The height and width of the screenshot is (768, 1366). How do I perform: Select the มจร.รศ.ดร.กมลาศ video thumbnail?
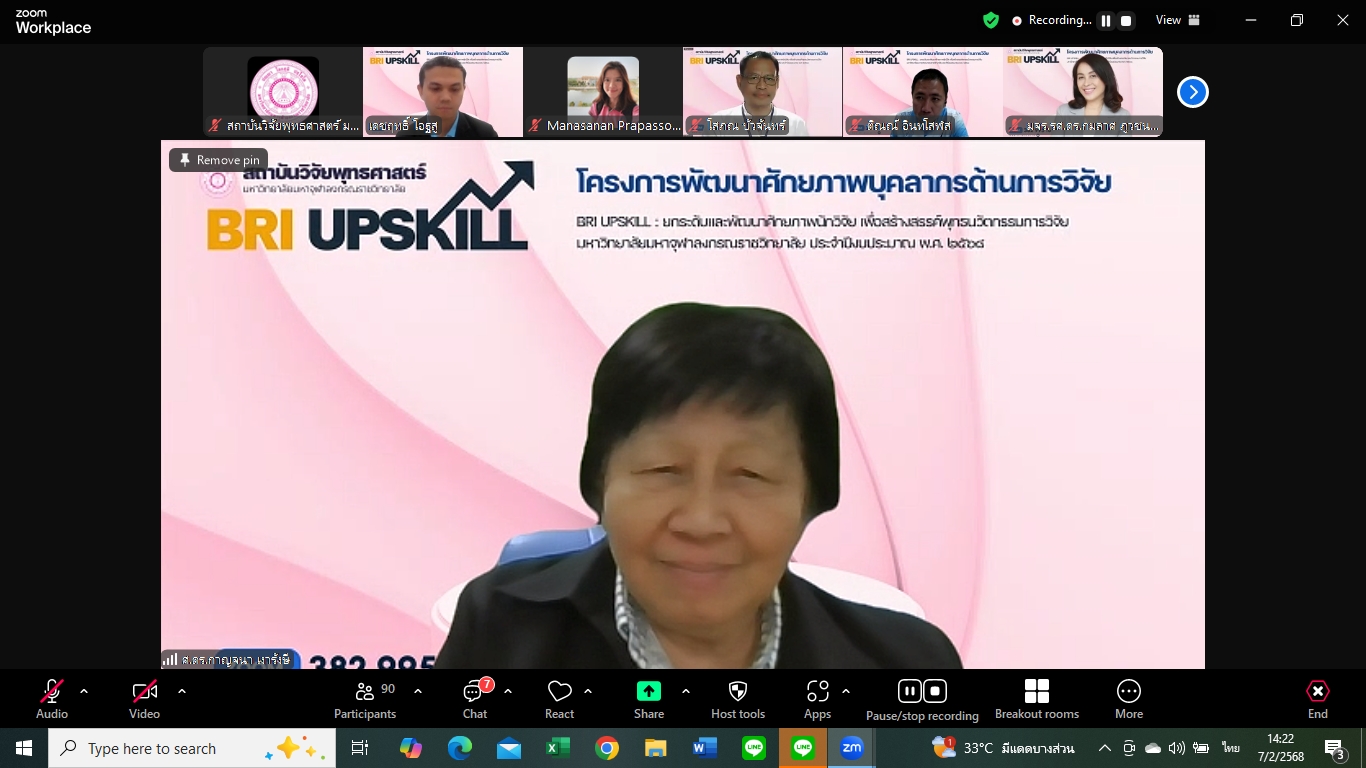1083,92
